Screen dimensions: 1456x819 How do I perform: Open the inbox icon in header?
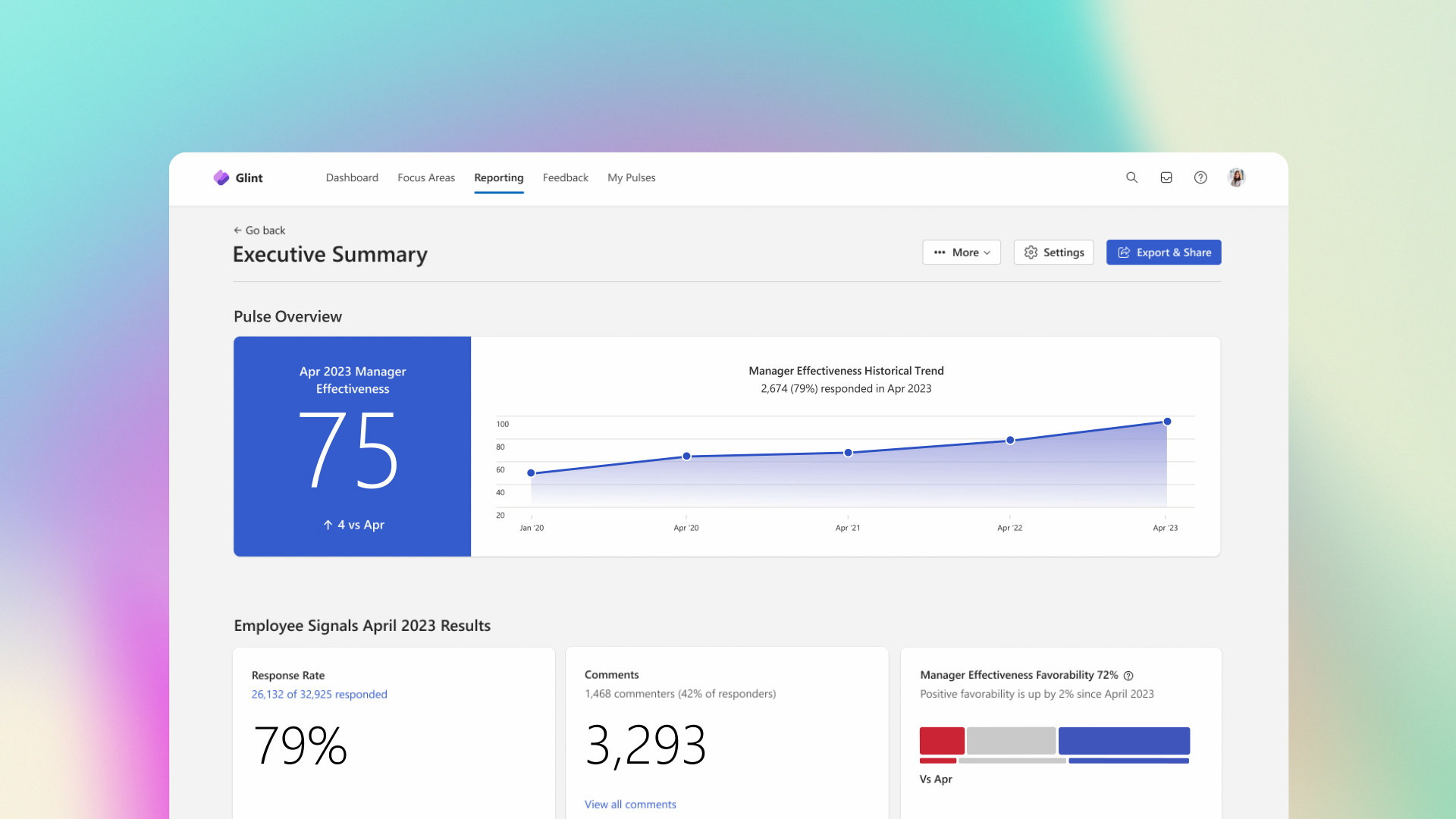tap(1166, 177)
